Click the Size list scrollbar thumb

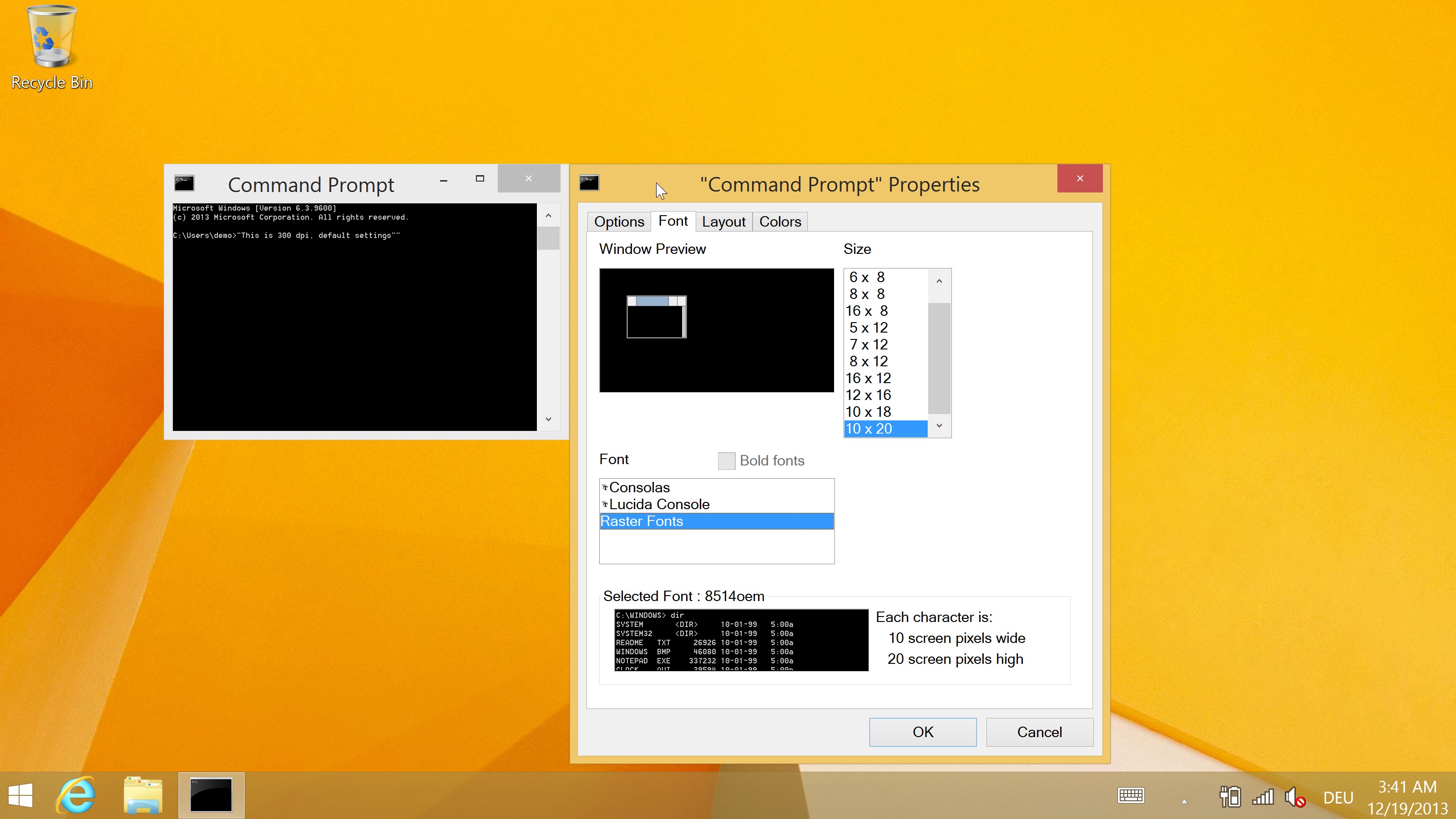click(x=940, y=359)
